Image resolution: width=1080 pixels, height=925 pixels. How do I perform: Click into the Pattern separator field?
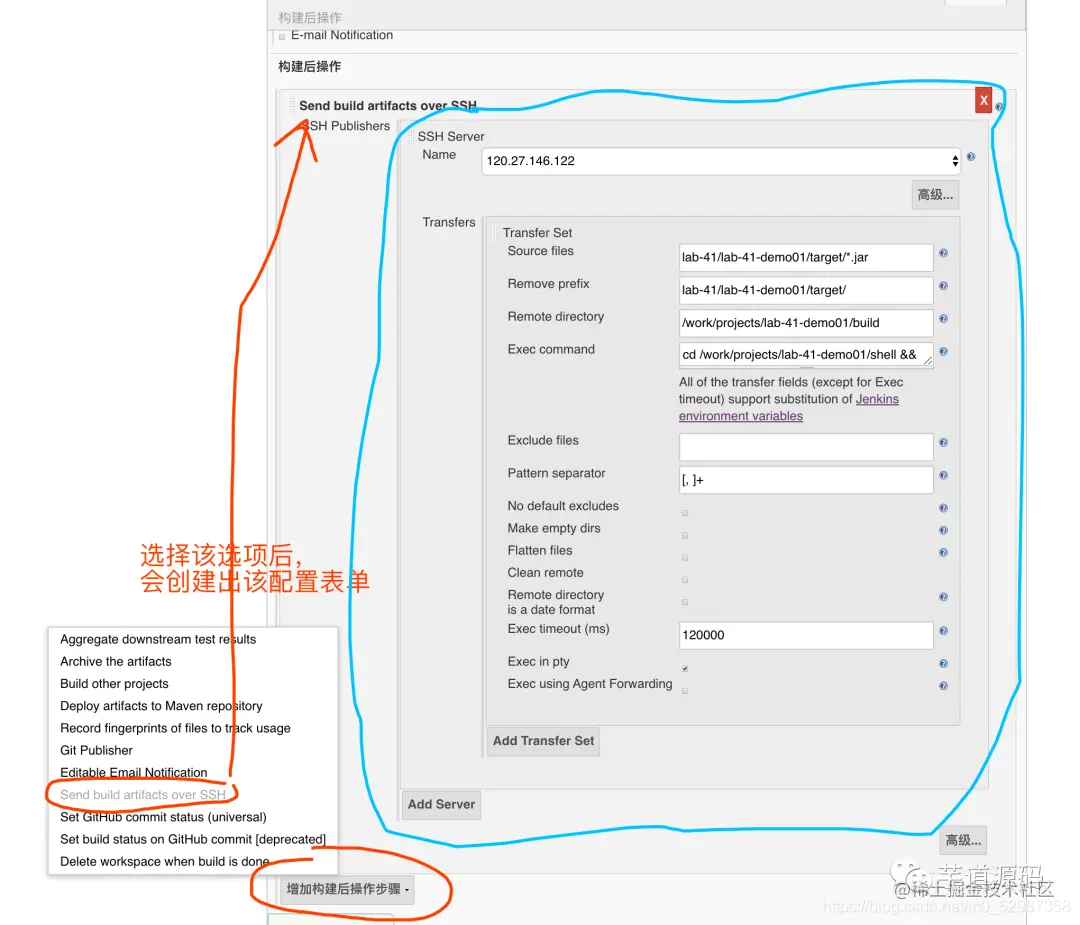pos(806,480)
